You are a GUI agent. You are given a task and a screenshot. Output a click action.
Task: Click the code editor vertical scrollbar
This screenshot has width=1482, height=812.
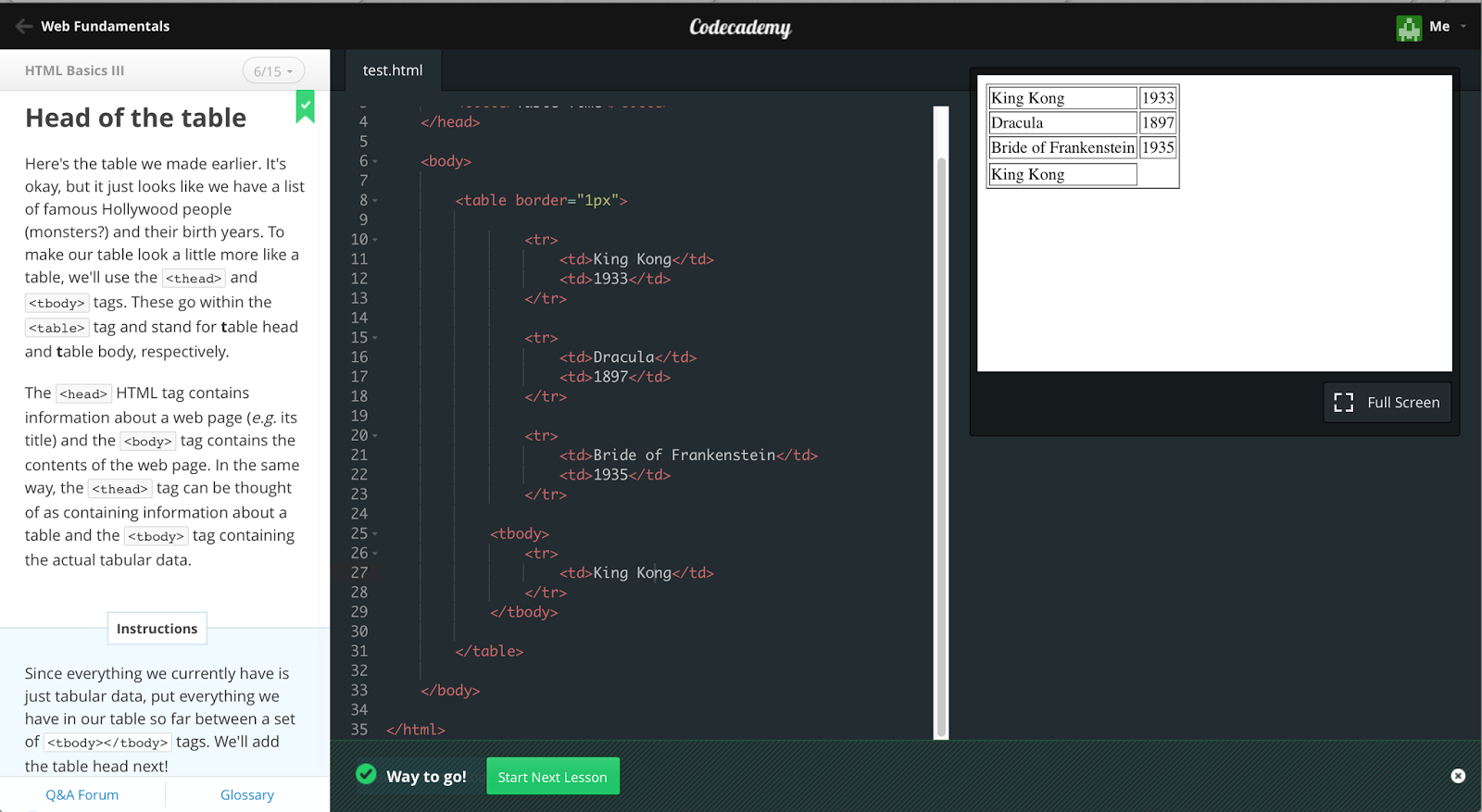(941, 444)
